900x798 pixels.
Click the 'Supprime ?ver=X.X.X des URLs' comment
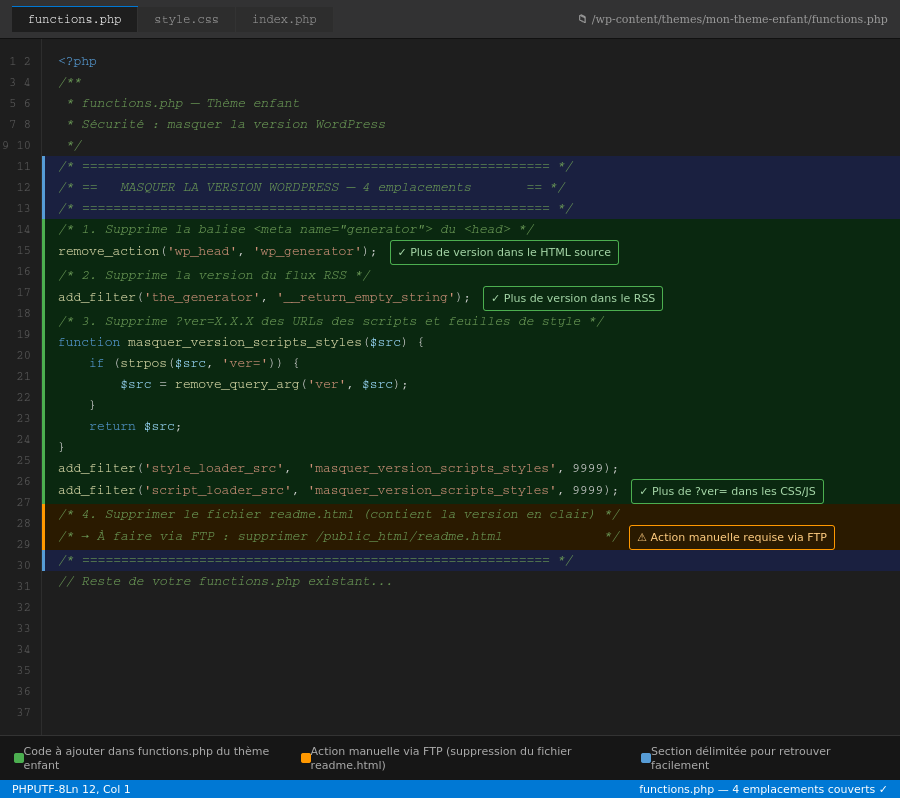(331, 321)
